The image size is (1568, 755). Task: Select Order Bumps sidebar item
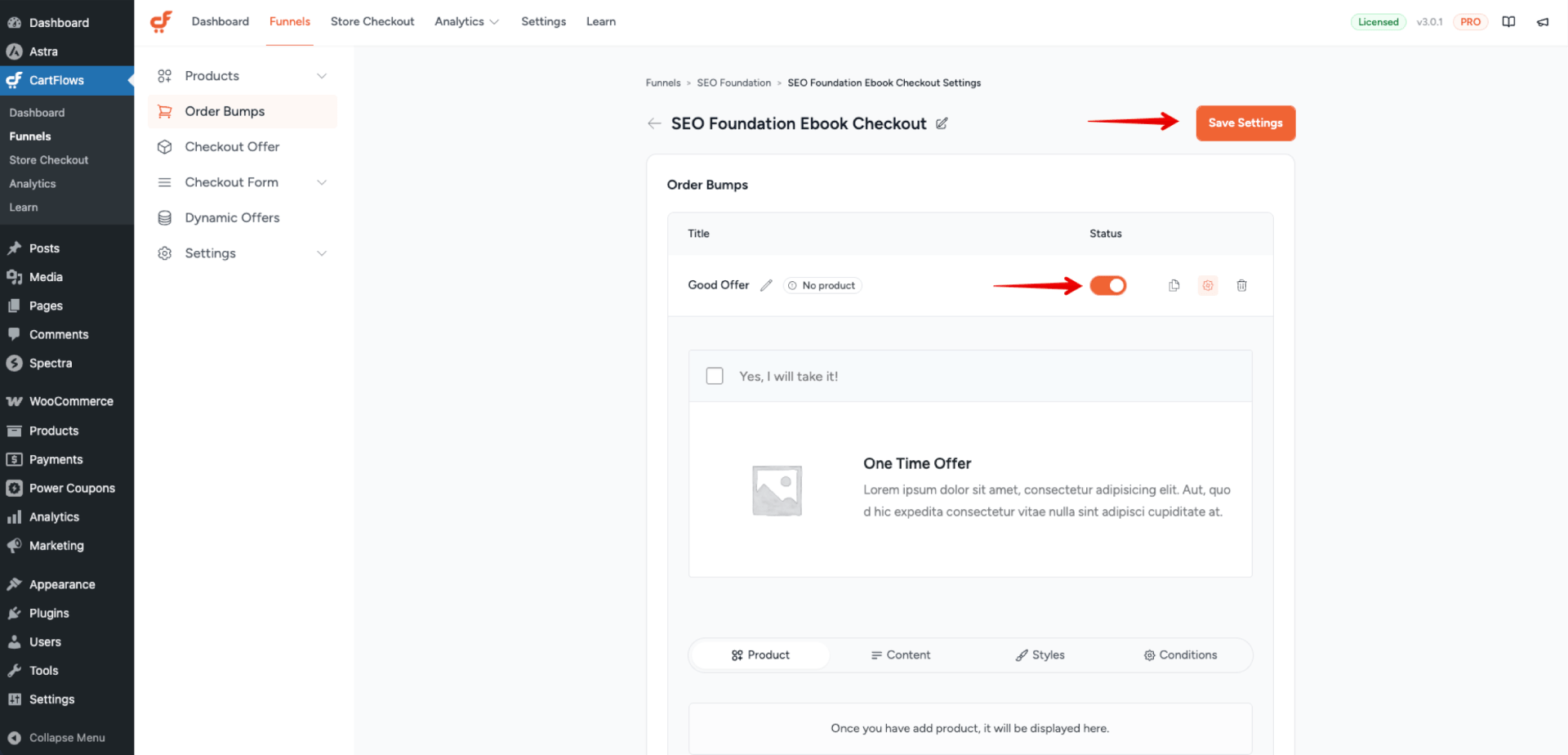coord(243,111)
